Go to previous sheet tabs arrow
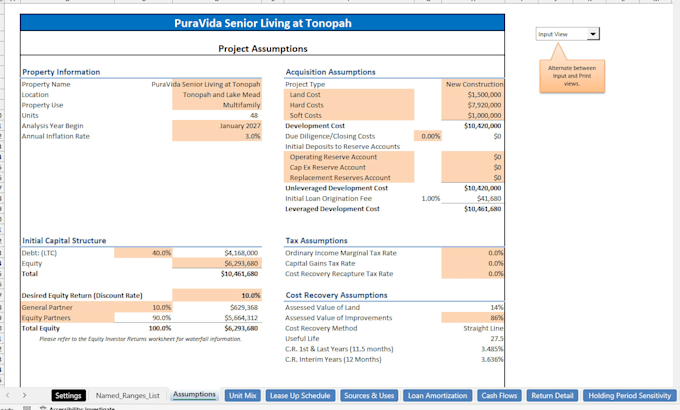680x410 pixels. (7, 395)
